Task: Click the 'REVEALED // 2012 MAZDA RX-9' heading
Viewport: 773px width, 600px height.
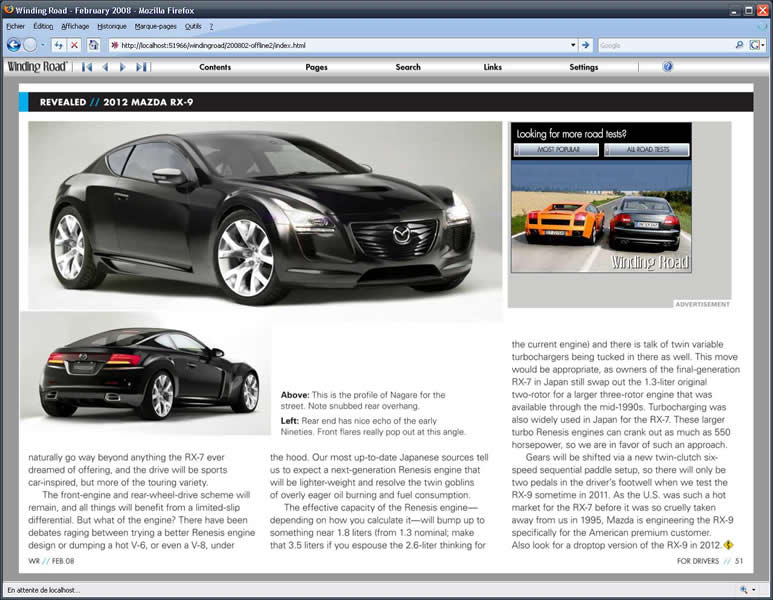Action: tap(116, 102)
